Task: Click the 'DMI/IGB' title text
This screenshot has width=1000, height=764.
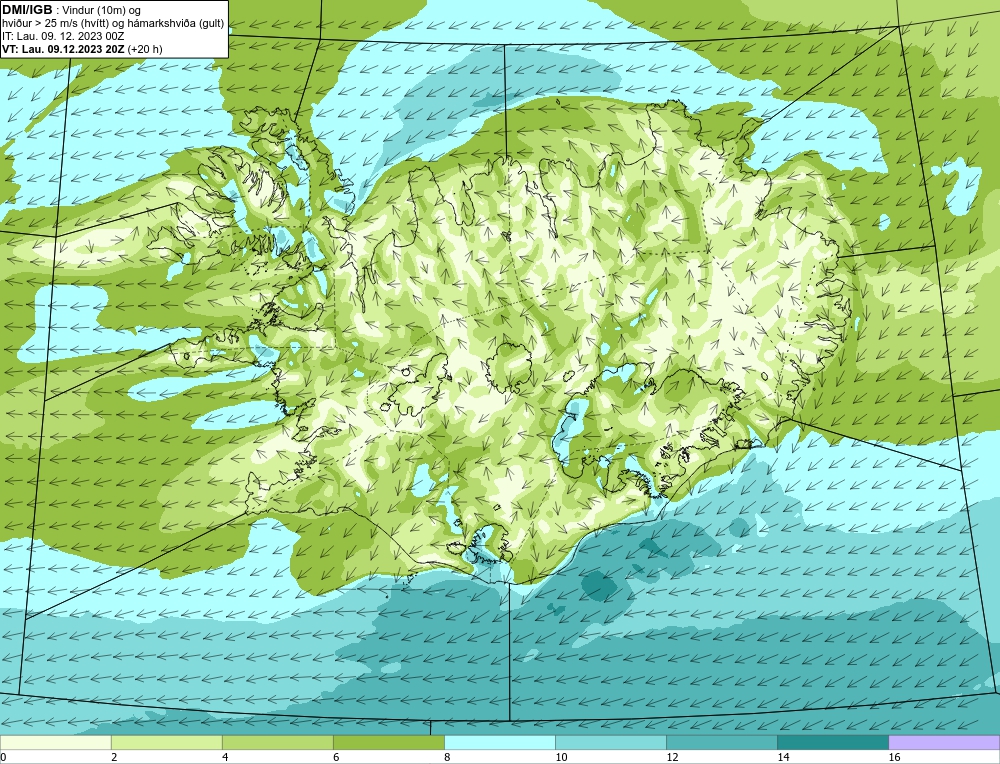Action: click(27, 10)
